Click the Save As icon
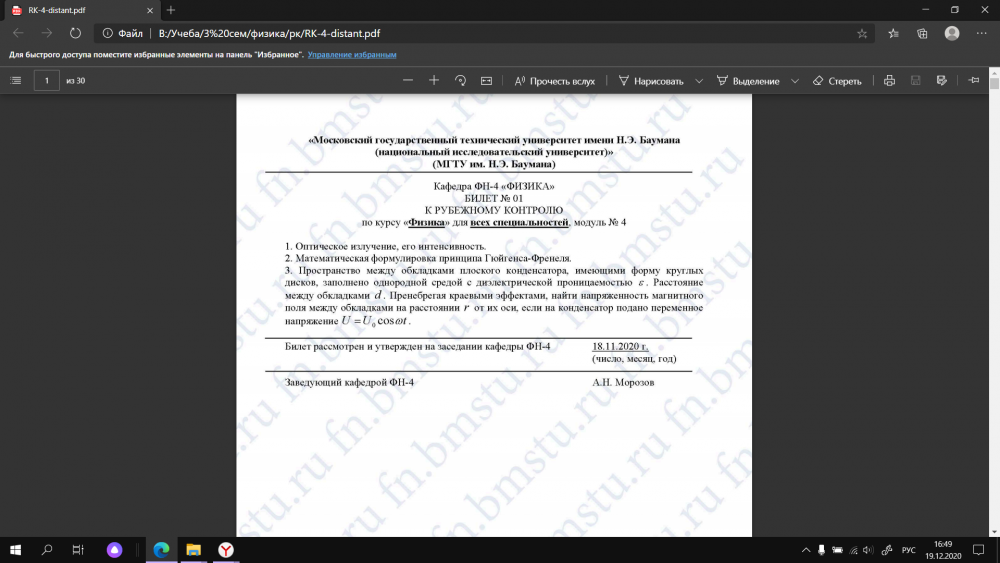The width and height of the screenshot is (1000, 563). click(942, 80)
